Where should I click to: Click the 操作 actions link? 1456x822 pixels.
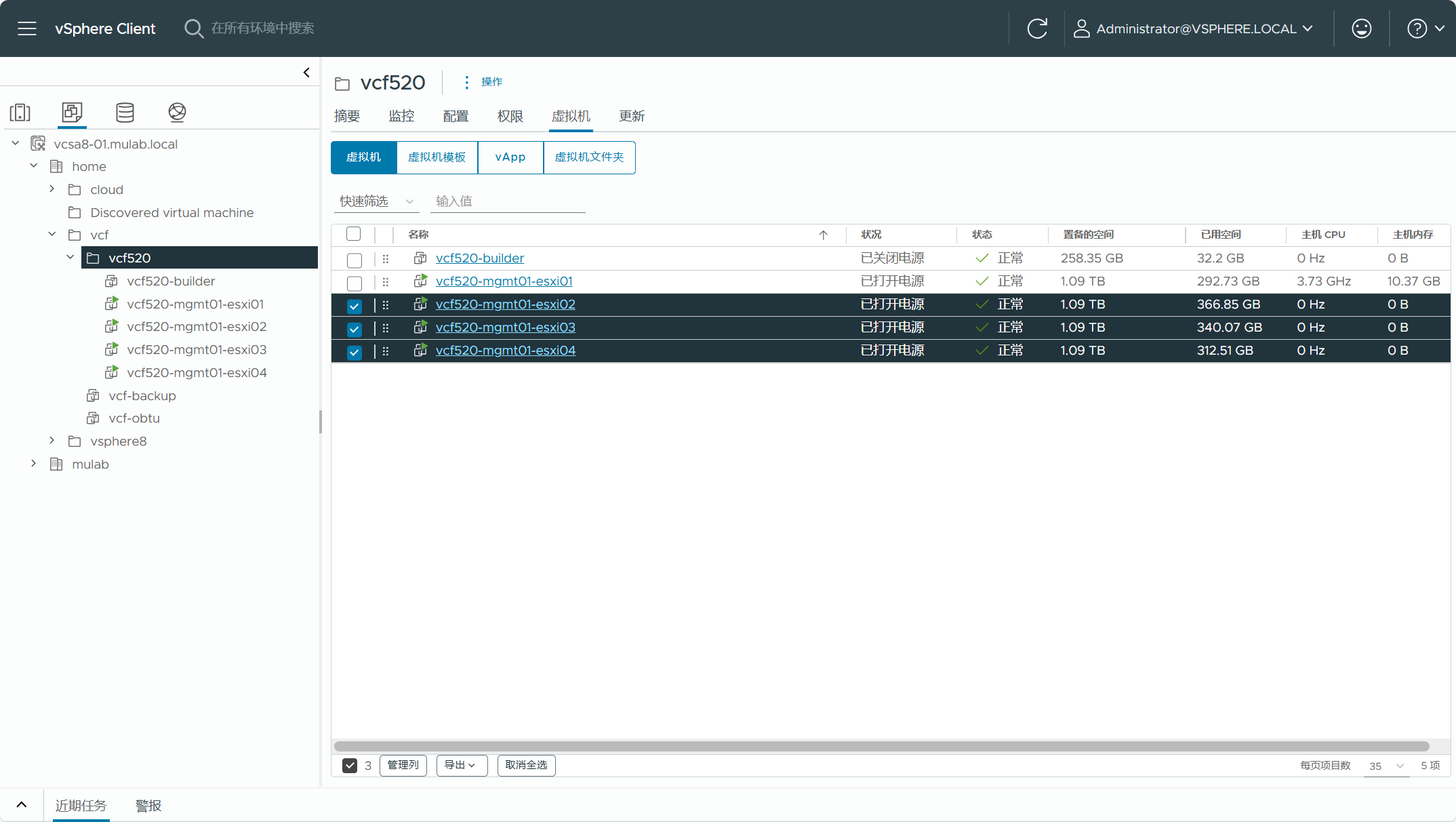[492, 82]
